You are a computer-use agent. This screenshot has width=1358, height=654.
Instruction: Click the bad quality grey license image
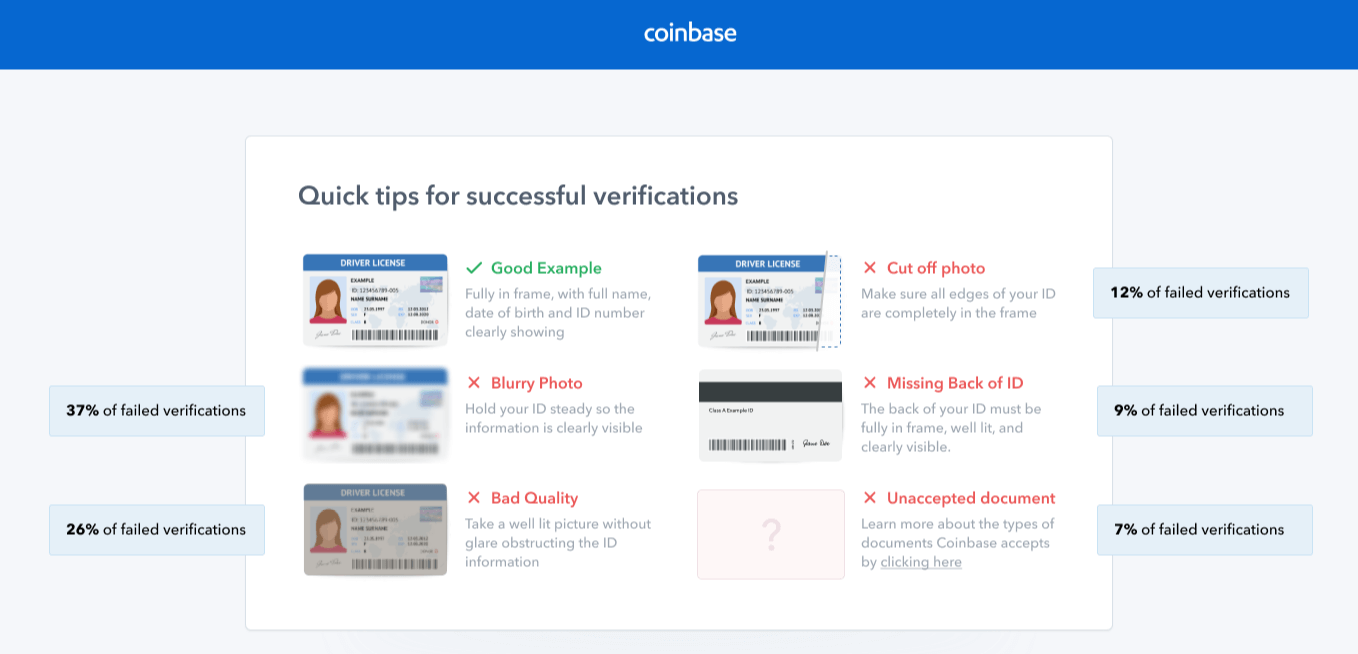pyautogui.click(x=375, y=530)
